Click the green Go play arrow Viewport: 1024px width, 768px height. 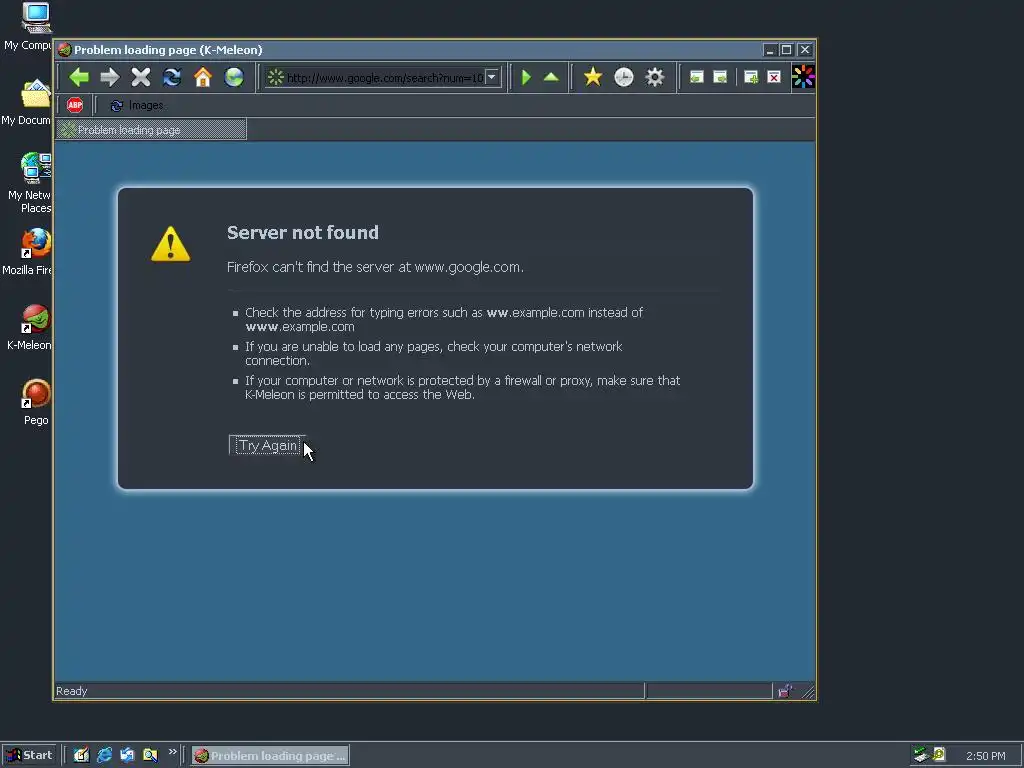[x=526, y=78]
